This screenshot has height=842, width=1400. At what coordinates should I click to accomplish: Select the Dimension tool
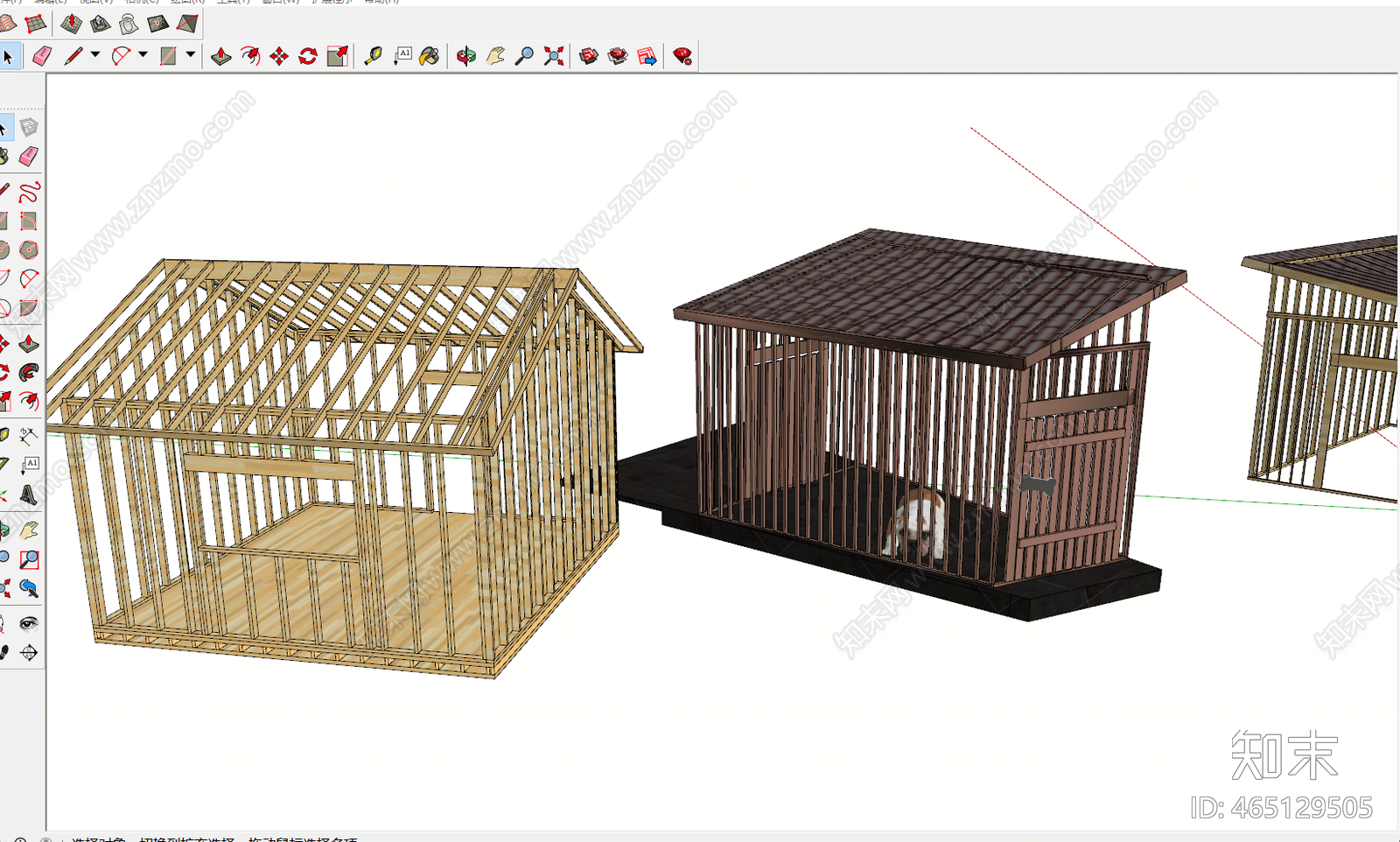[x=29, y=436]
